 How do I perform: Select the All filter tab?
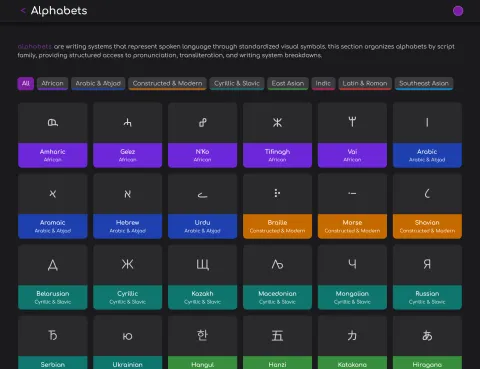26,83
